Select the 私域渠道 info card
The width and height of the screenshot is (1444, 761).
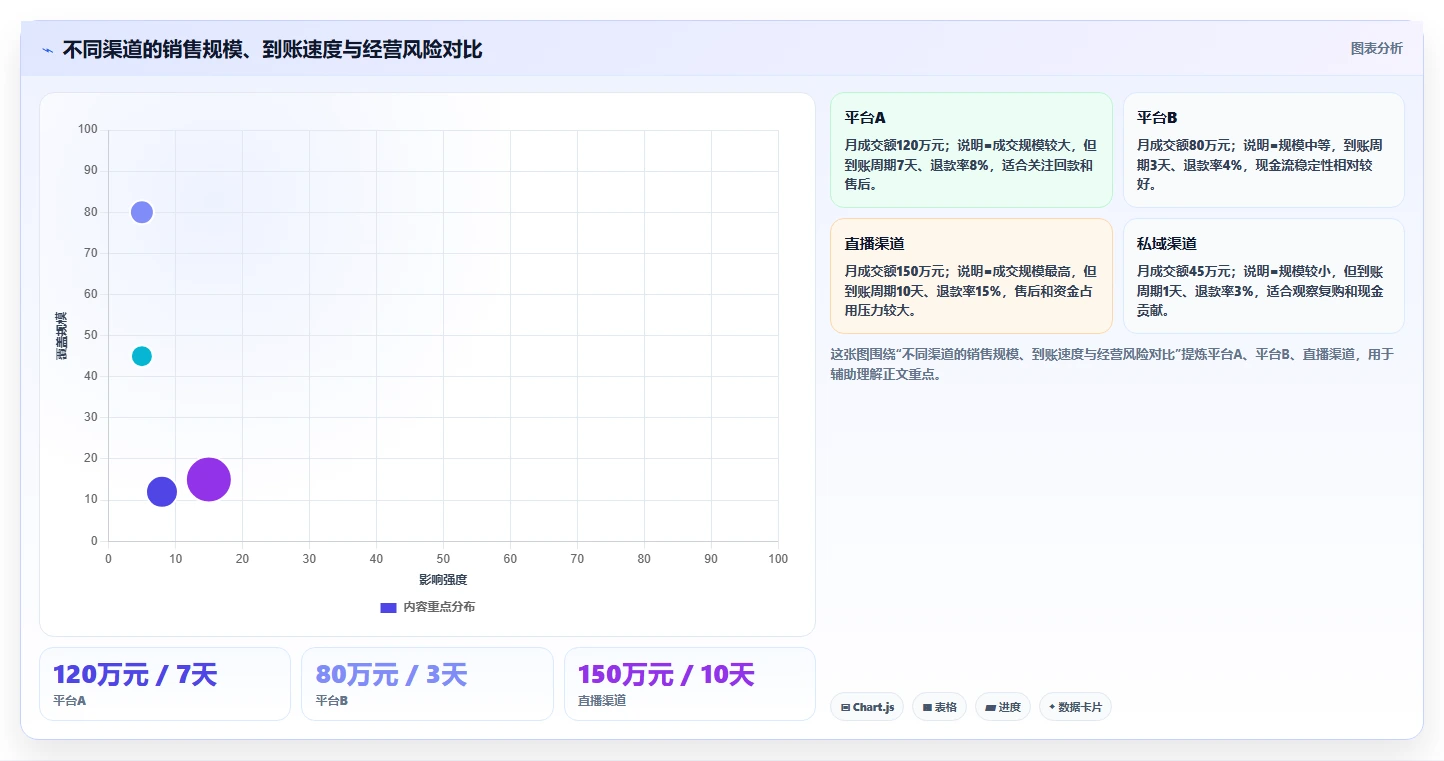1264,276
